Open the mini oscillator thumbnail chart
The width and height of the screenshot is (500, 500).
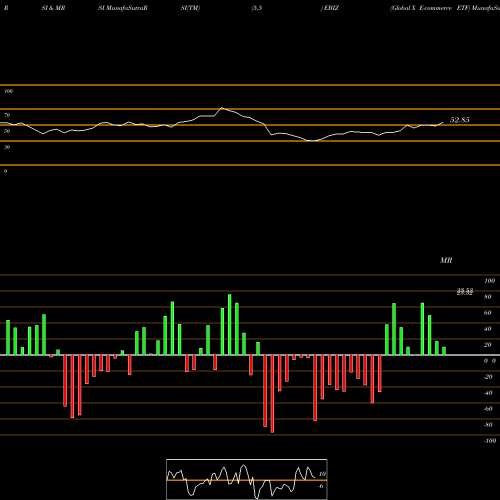point(247,479)
